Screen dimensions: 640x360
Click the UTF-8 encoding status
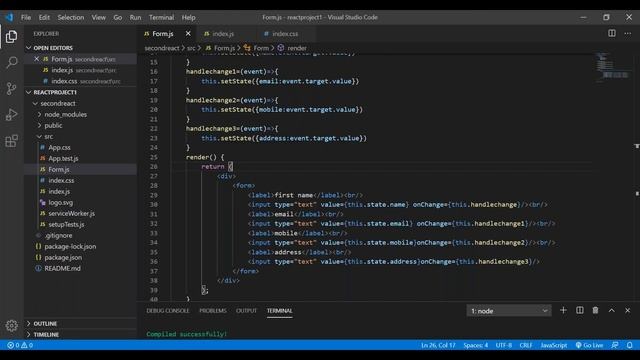(504, 345)
